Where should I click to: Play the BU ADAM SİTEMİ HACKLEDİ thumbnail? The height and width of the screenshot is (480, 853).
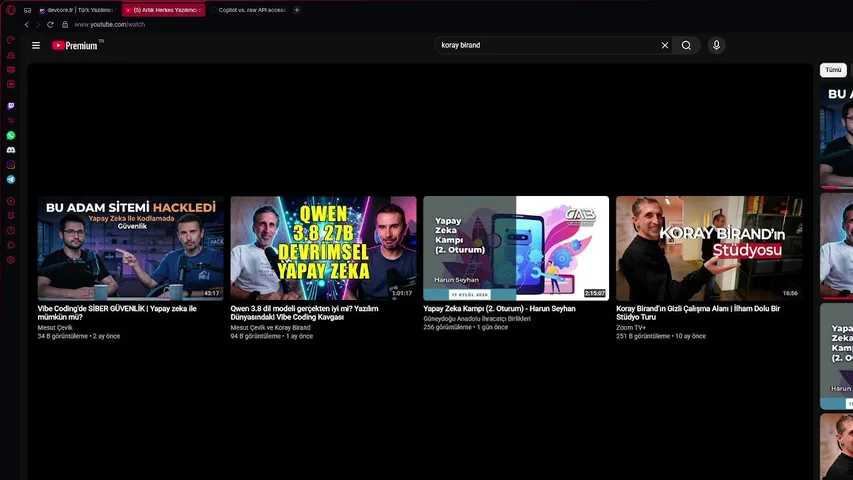pos(131,248)
